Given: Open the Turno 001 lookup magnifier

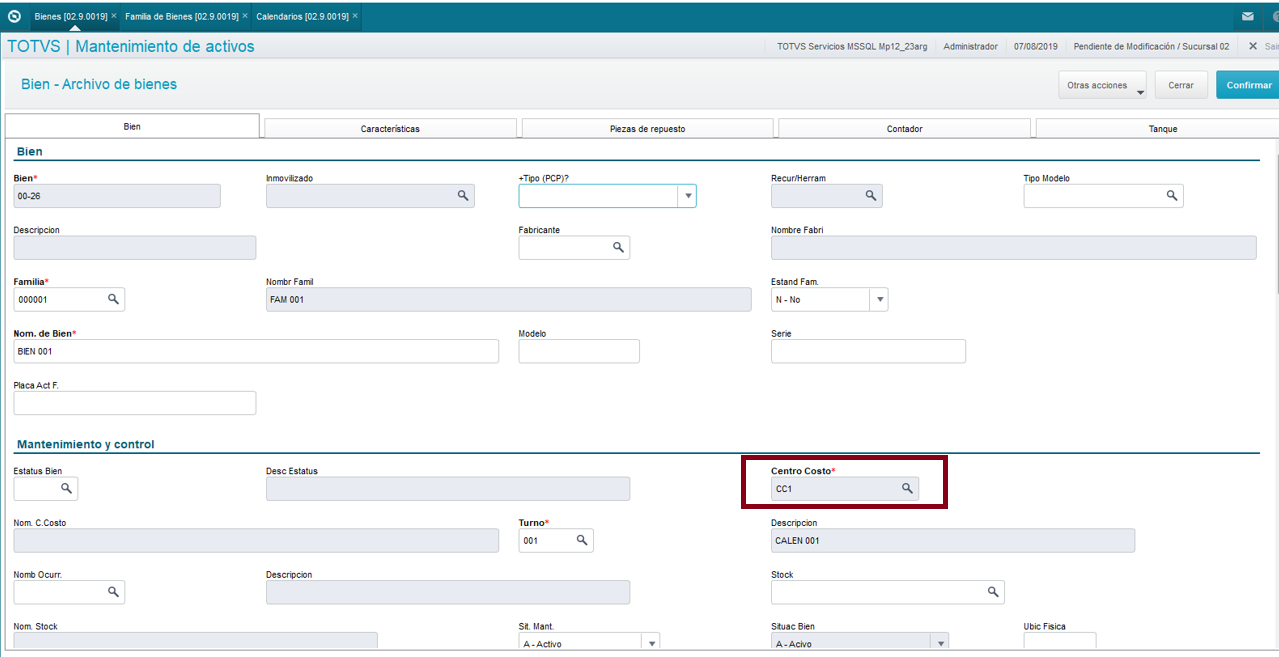Looking at the screenshot, I should pos(582,540).
